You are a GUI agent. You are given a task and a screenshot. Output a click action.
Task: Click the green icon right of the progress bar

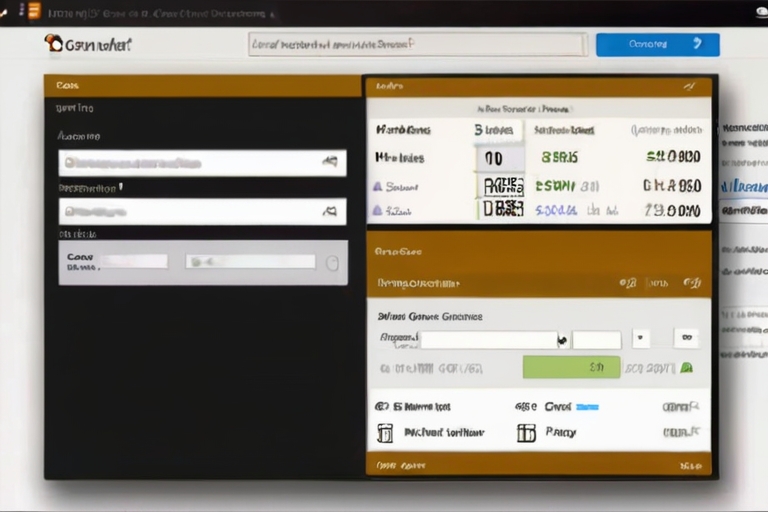coord(687,367)
